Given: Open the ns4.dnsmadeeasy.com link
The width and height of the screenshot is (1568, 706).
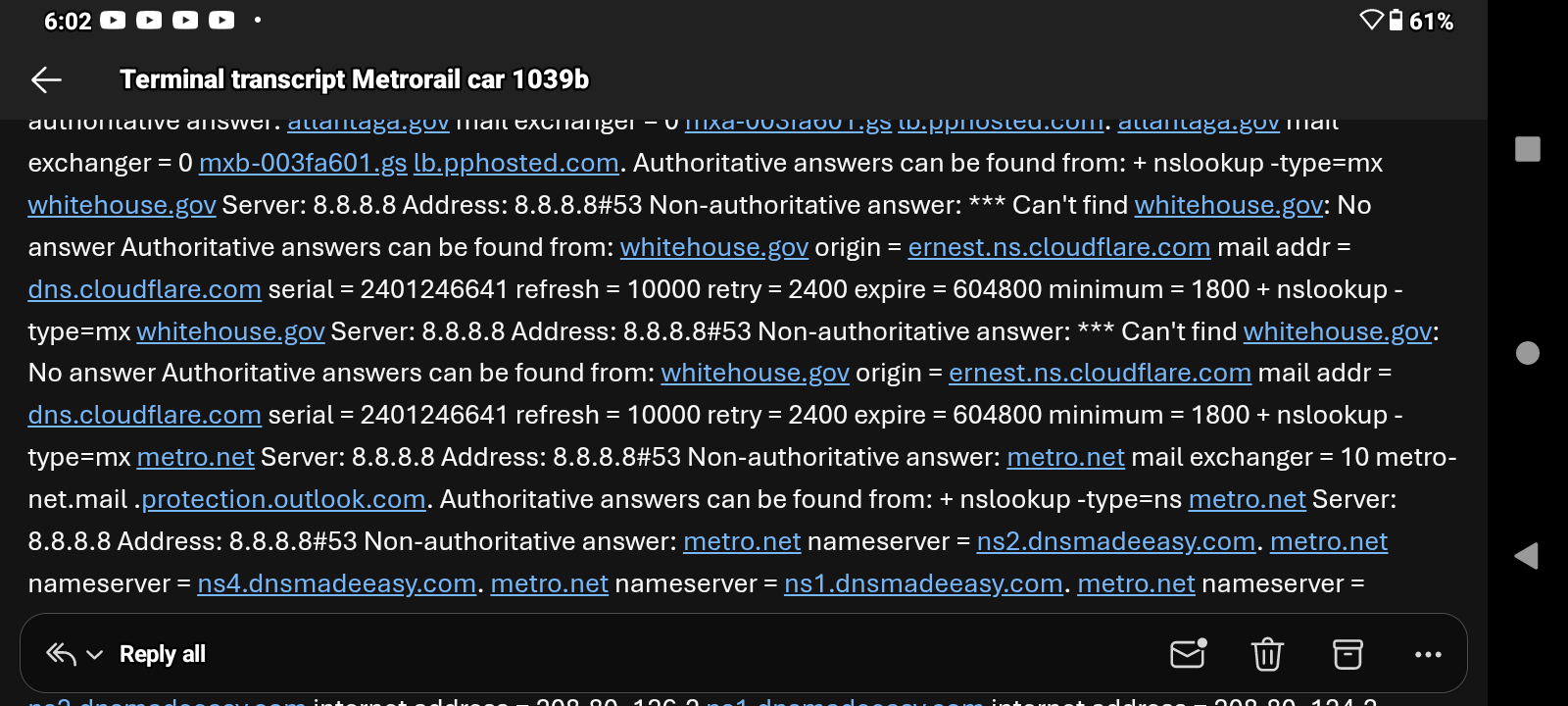Looking at the screenshot, I should coord(336,583).
